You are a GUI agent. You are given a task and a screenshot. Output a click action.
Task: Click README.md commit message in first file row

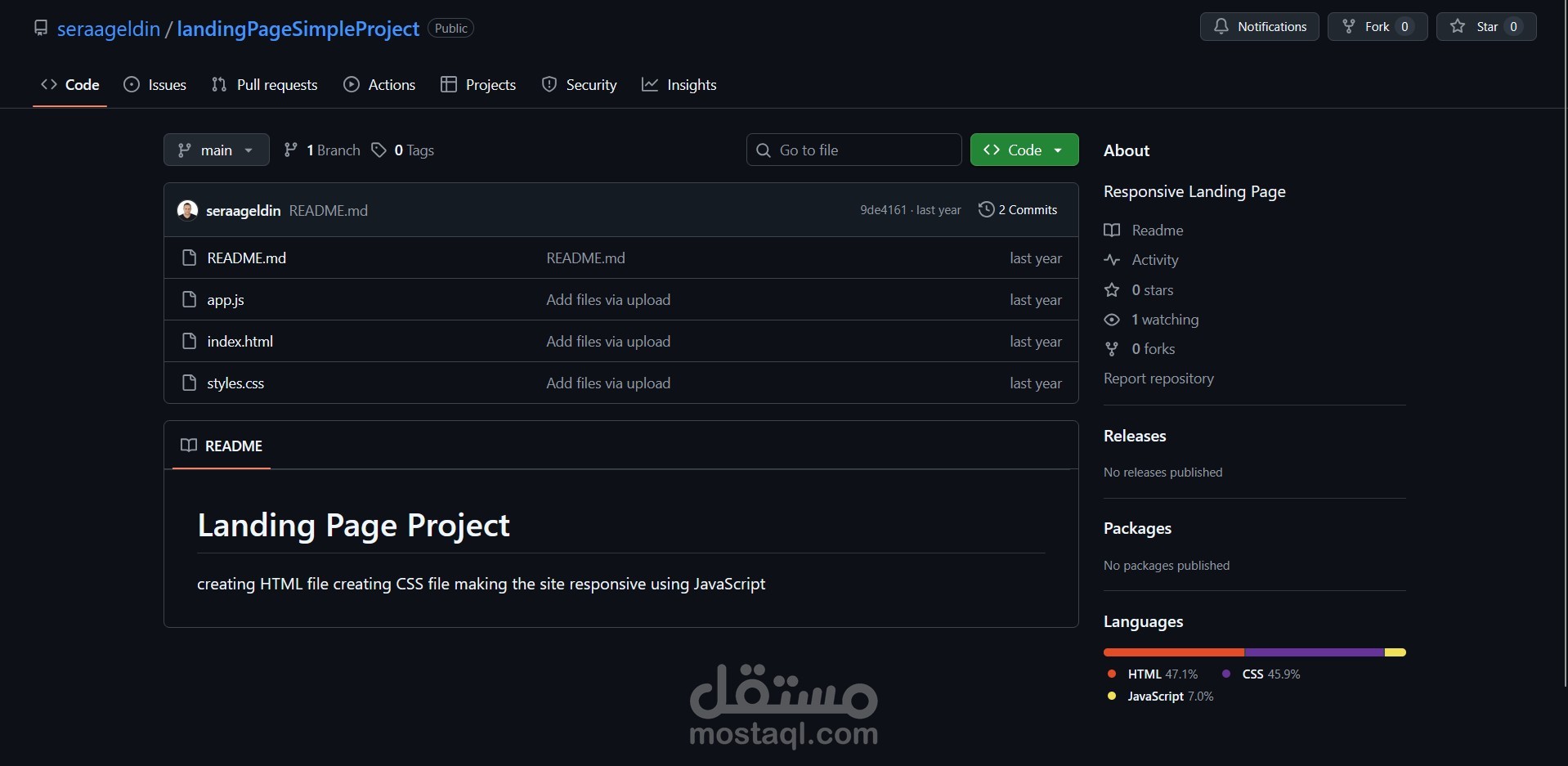(x=585, y=258)
